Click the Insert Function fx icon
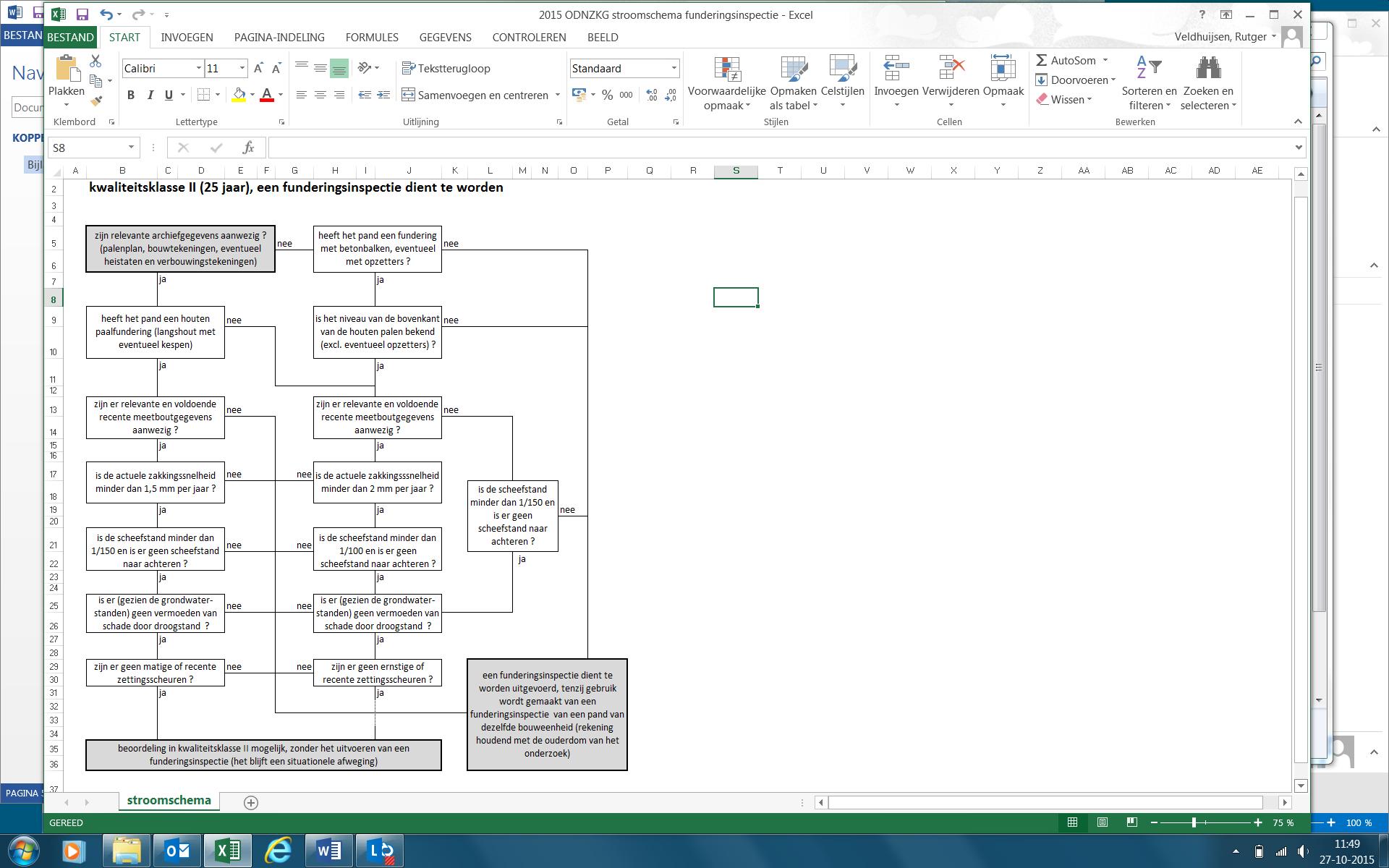 248,148
